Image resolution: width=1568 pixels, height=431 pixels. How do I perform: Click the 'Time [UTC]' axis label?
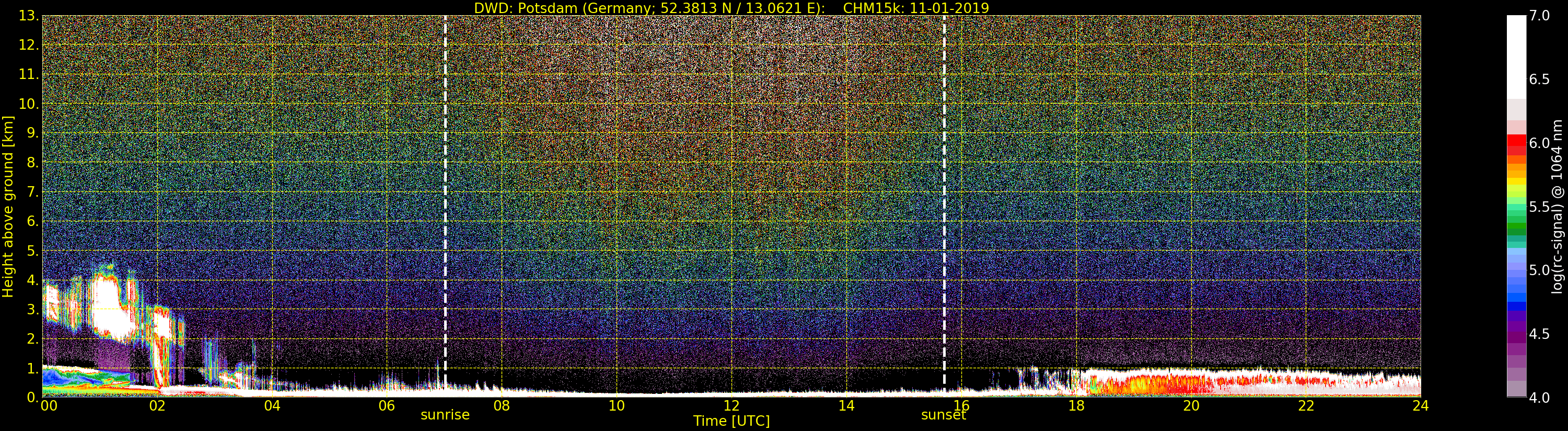(x=731, y=421)
